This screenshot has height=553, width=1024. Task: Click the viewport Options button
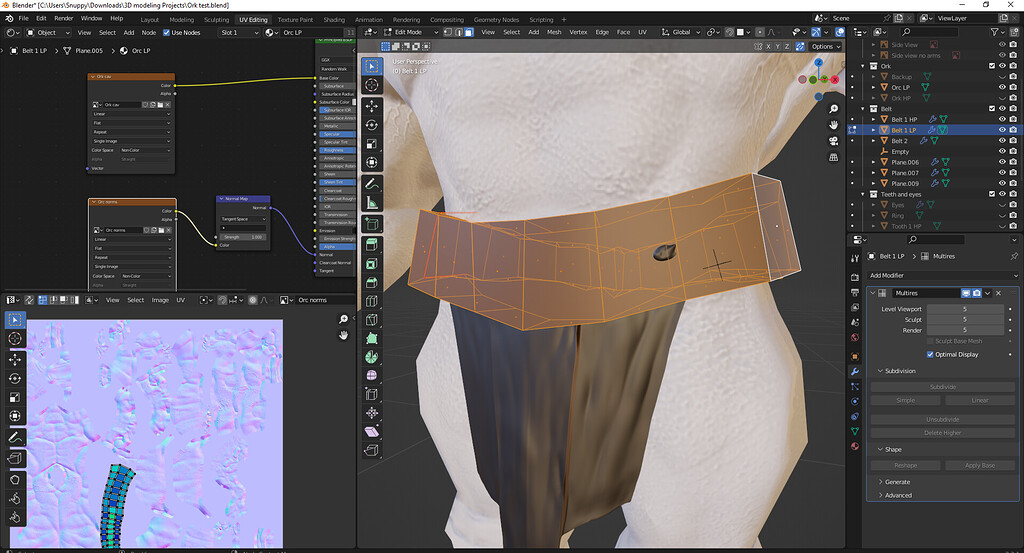824,46
